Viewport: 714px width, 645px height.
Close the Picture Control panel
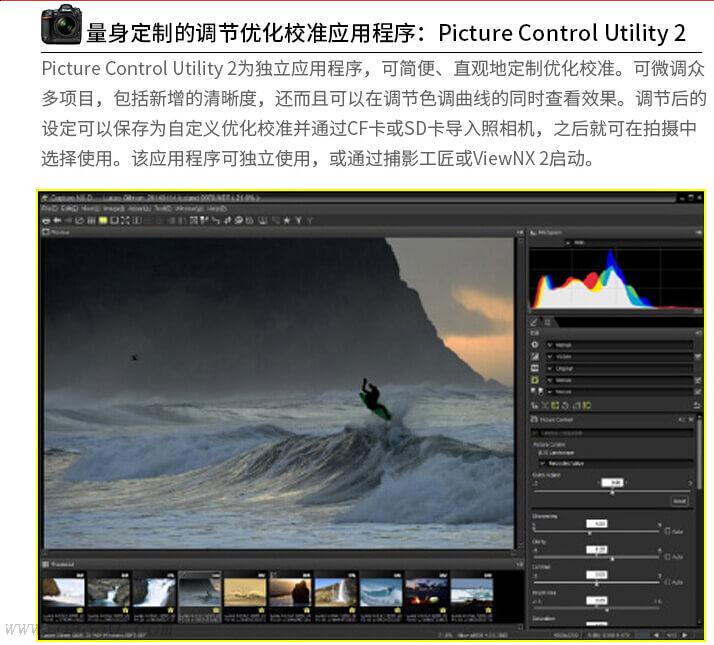[x=691, y=420]
